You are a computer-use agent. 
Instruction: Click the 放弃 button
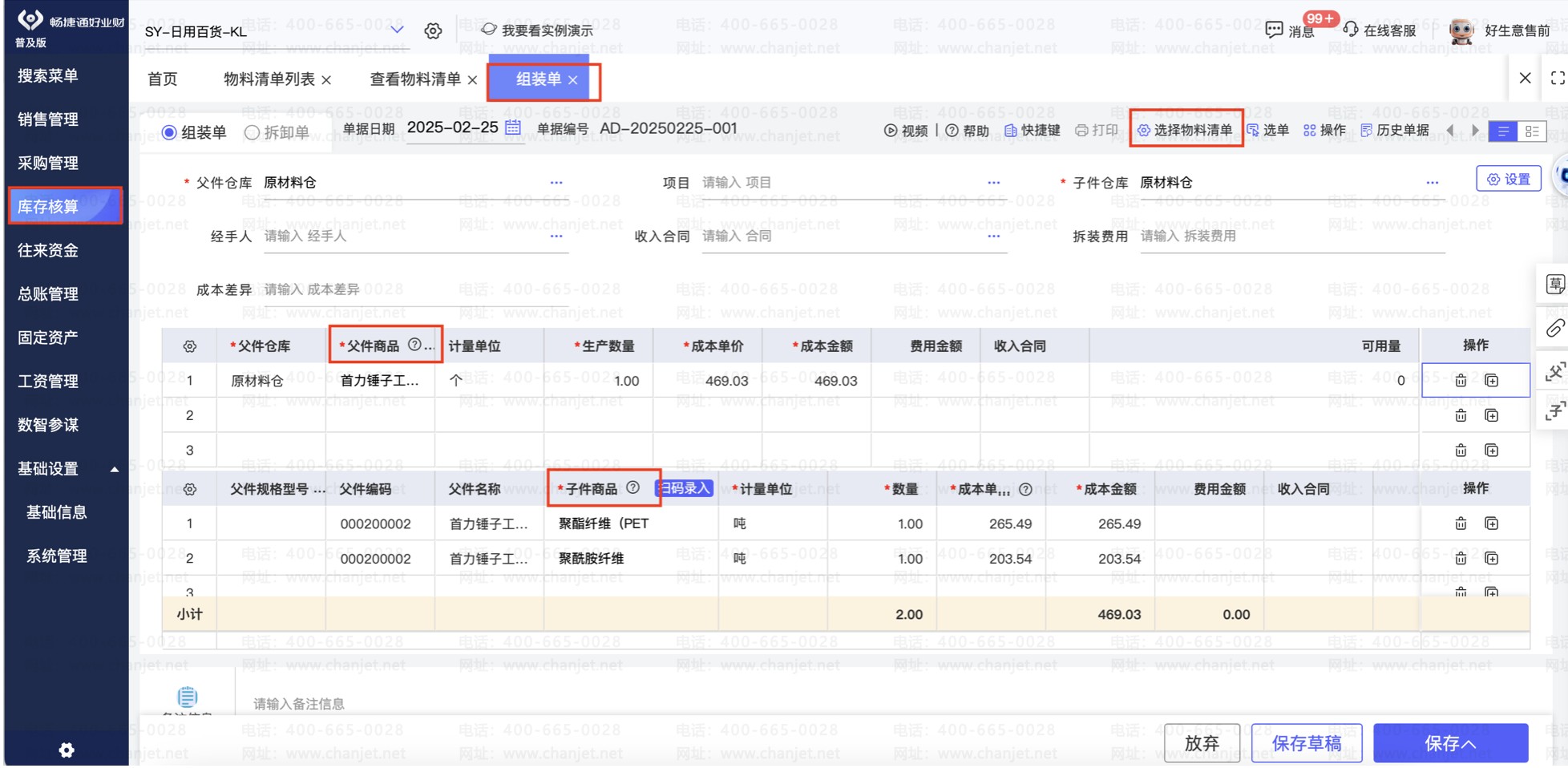(1202, 743)
